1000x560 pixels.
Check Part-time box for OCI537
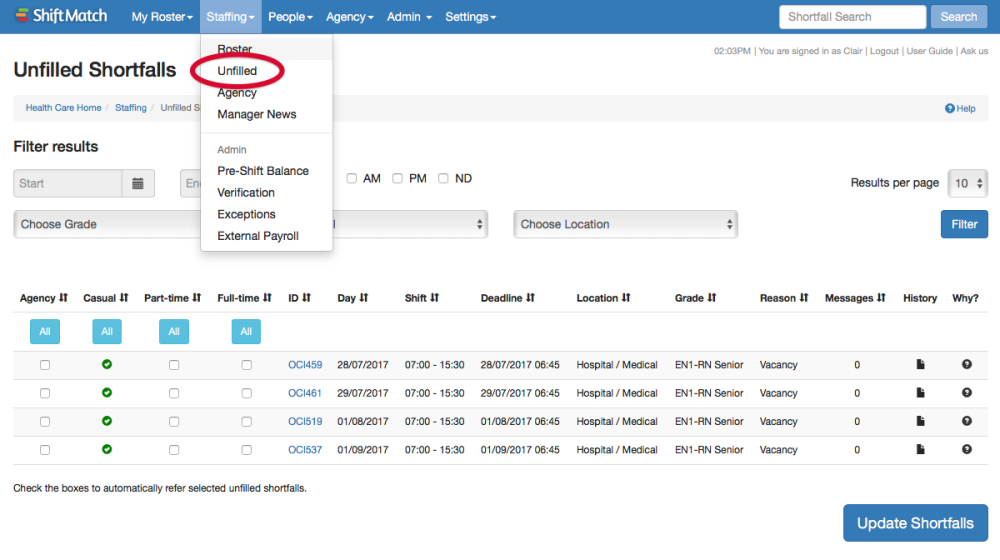click(x=174, y=450)
